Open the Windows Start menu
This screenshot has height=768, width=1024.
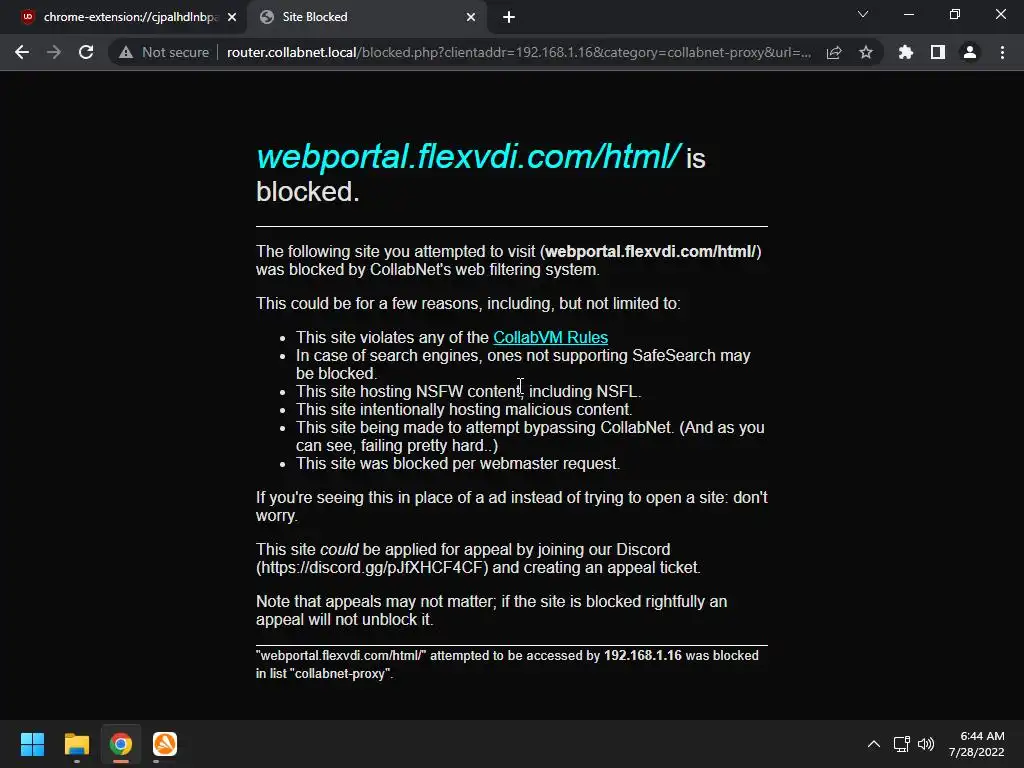click(32, 744)
